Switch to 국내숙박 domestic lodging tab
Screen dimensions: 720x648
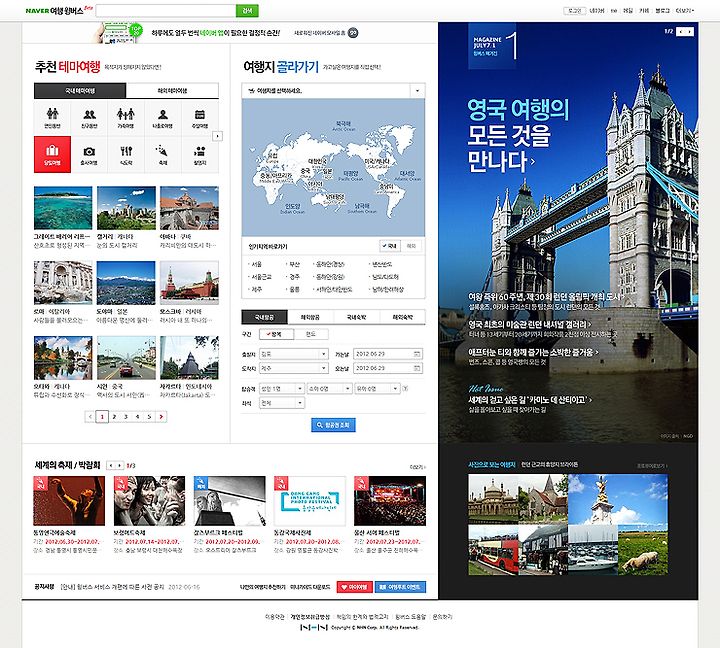[356, 317]
